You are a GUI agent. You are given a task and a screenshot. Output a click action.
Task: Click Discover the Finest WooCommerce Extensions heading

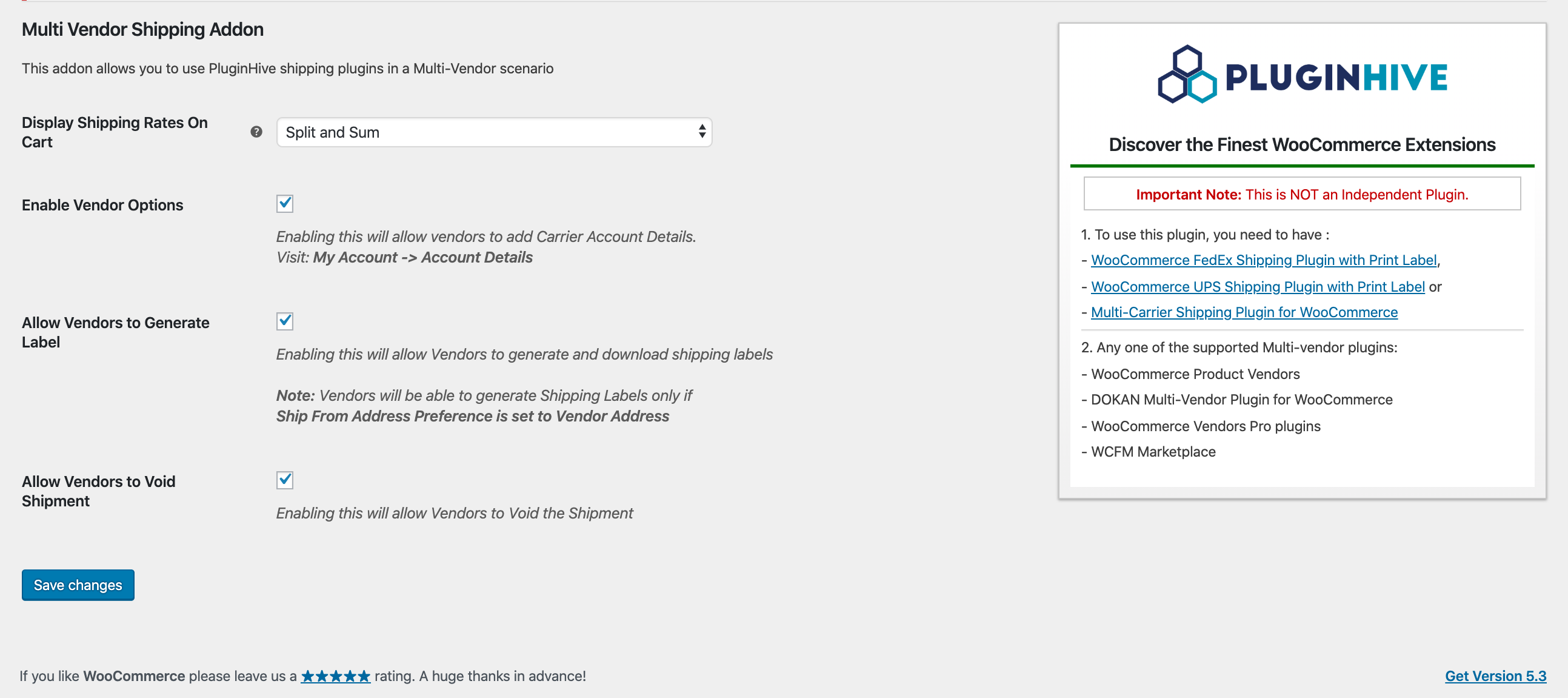pos(1301,144)
